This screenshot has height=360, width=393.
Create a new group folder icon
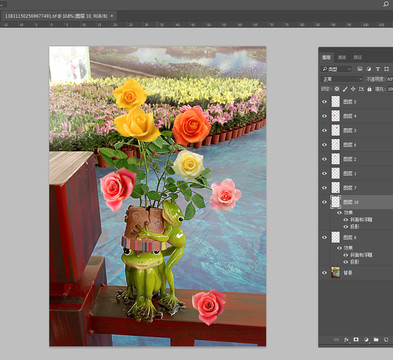376,340
